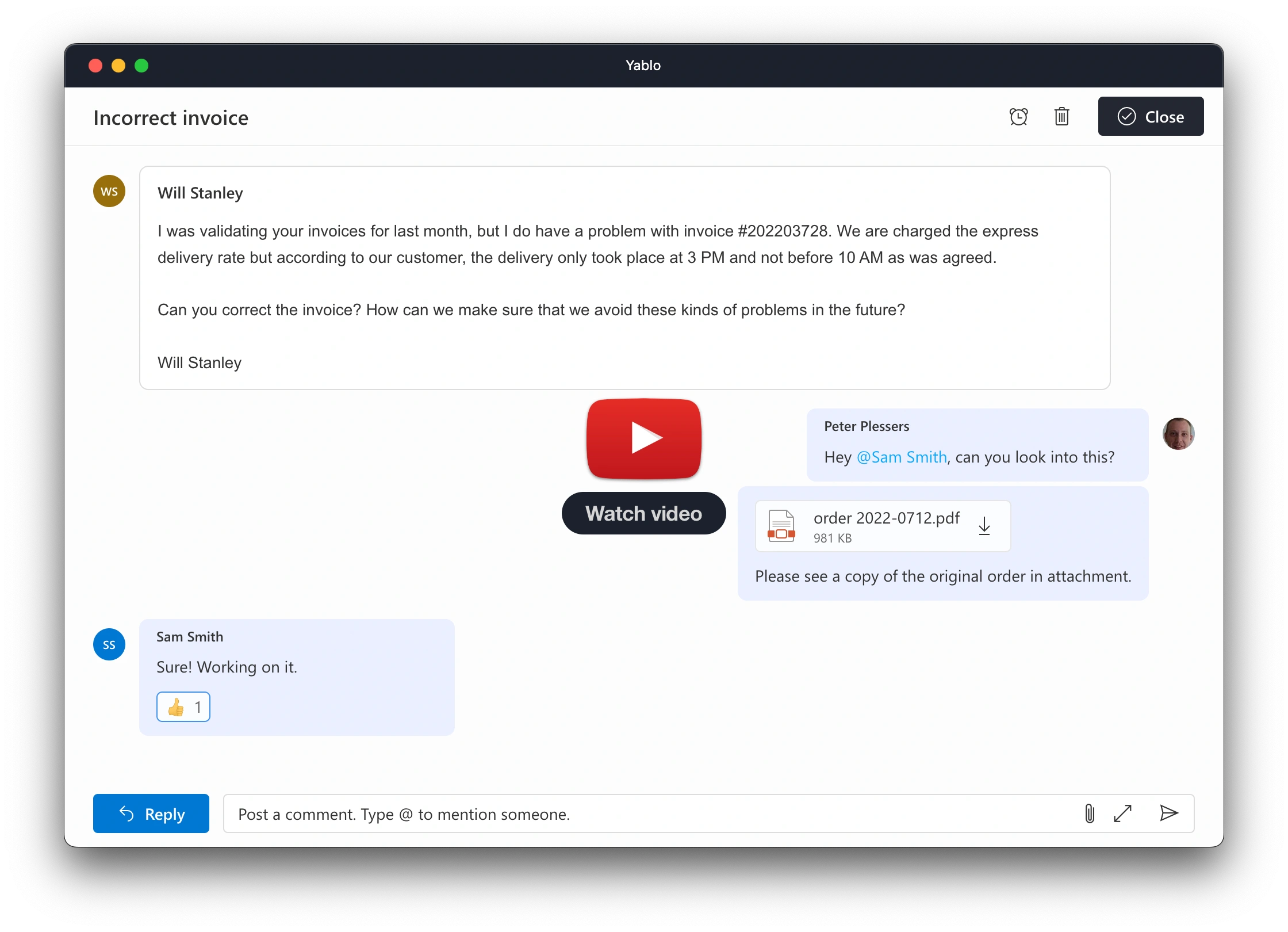Expand the comment editor with the arrows icon
Viewport: 1288px width, 932px height.
(x=1123, y=813)
